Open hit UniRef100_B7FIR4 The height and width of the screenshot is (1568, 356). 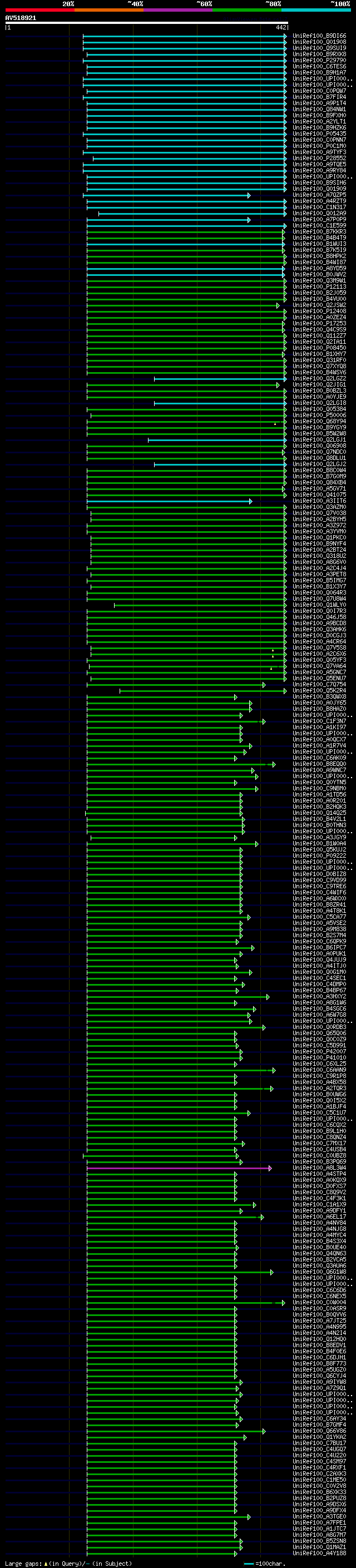coord(319,97)
